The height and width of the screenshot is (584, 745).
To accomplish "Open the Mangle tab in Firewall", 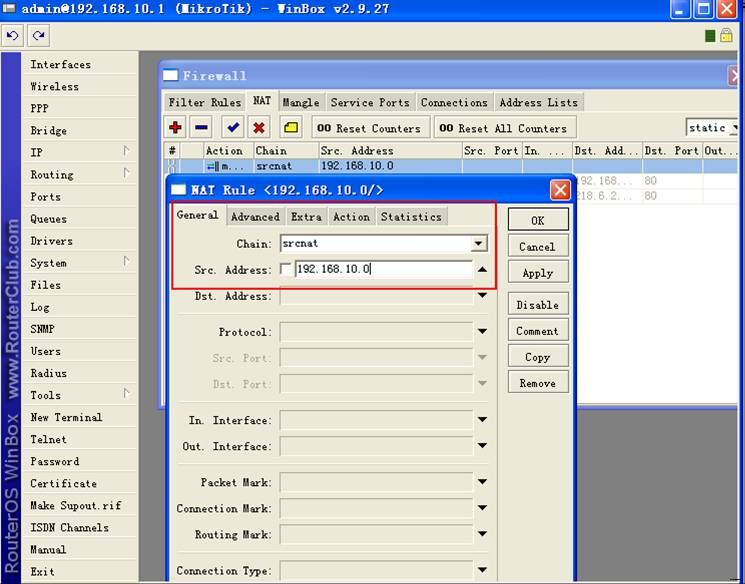I will (x=300, y=102).
